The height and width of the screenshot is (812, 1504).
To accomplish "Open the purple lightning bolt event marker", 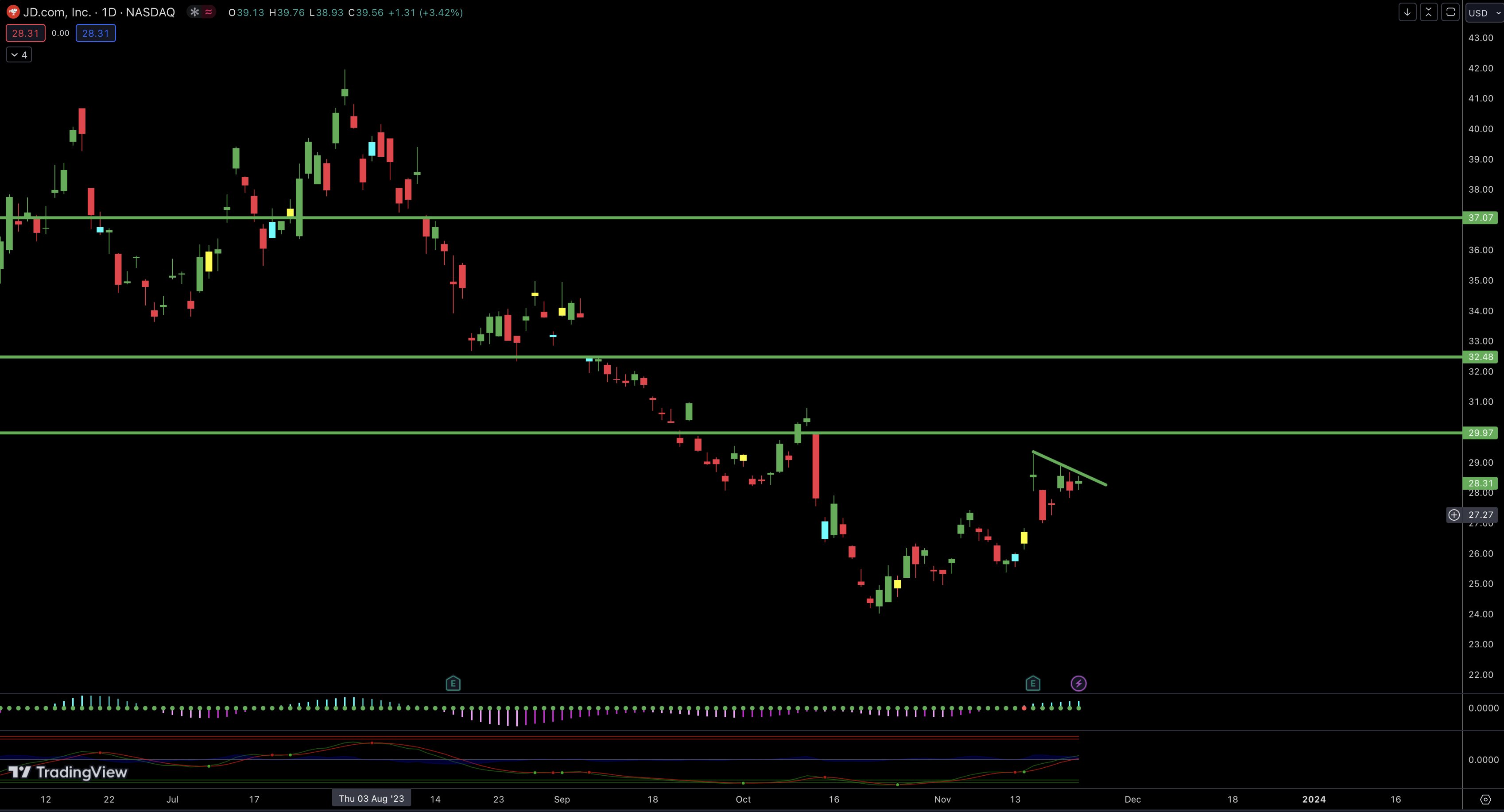I will tap(1078, 683).
